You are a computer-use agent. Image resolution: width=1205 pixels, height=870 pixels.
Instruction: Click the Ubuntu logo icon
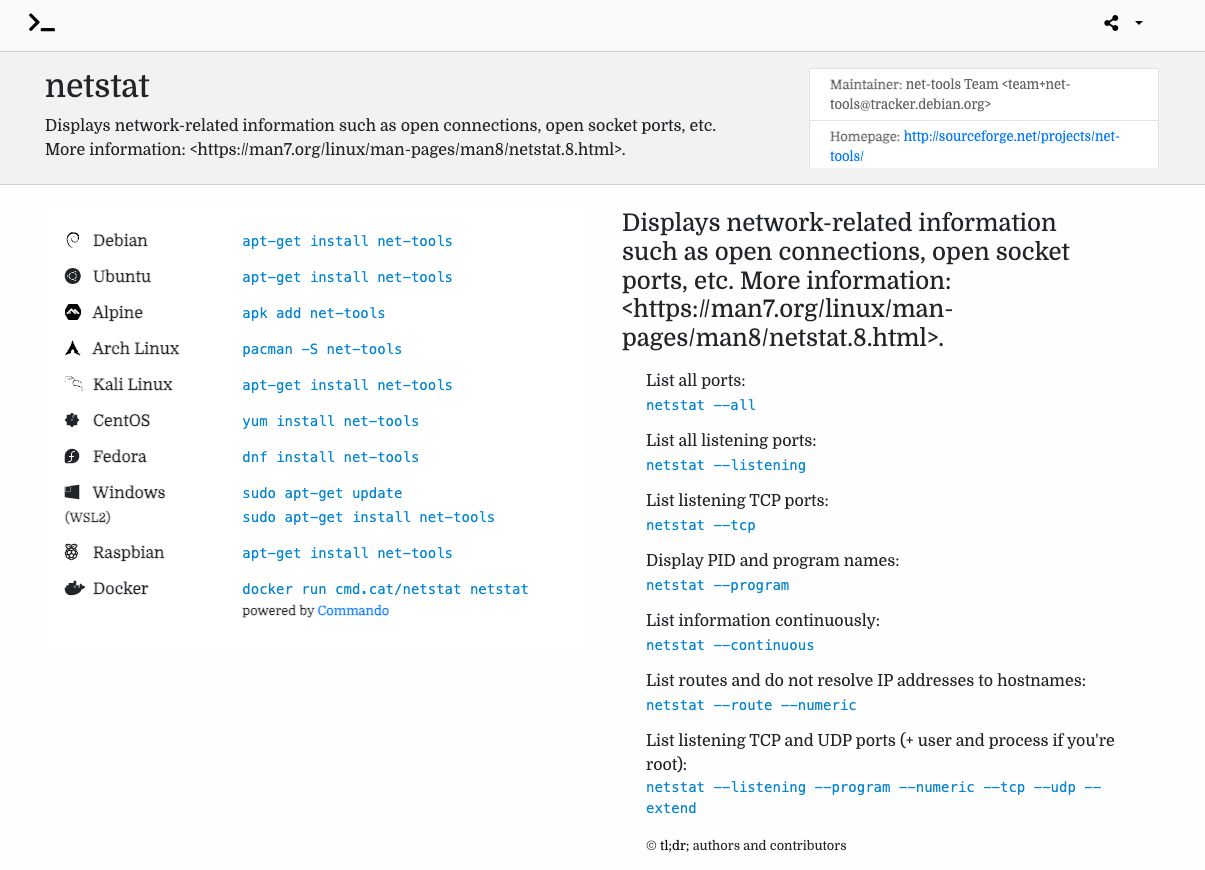(x=72, y=276)
